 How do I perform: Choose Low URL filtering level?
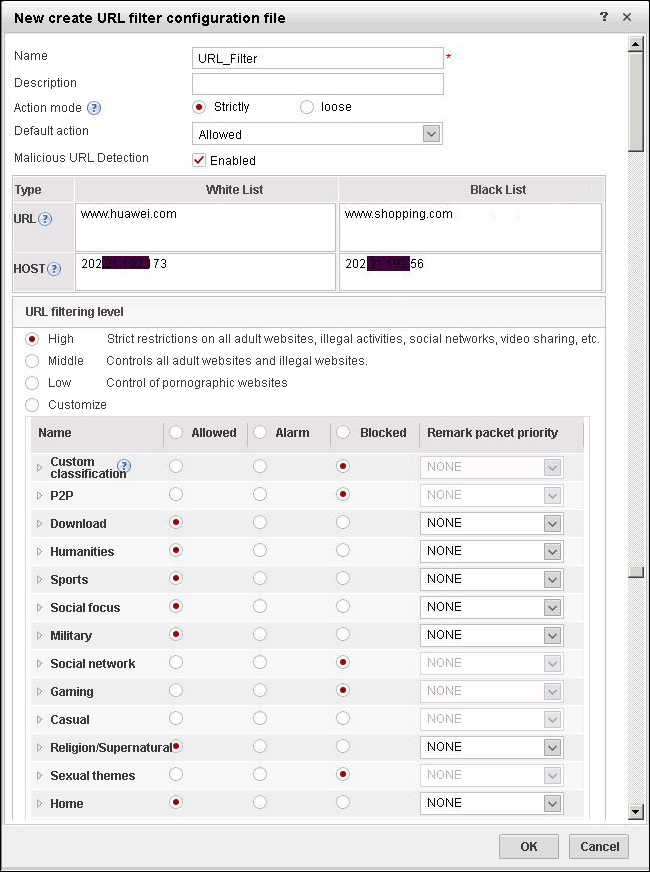[x=32, y=383]
